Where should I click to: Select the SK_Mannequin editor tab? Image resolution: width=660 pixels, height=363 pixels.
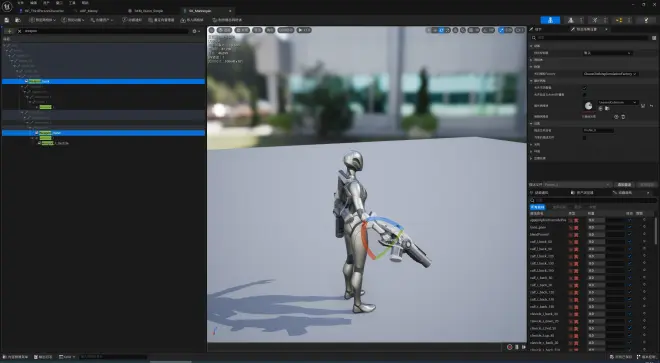(205, 11)
